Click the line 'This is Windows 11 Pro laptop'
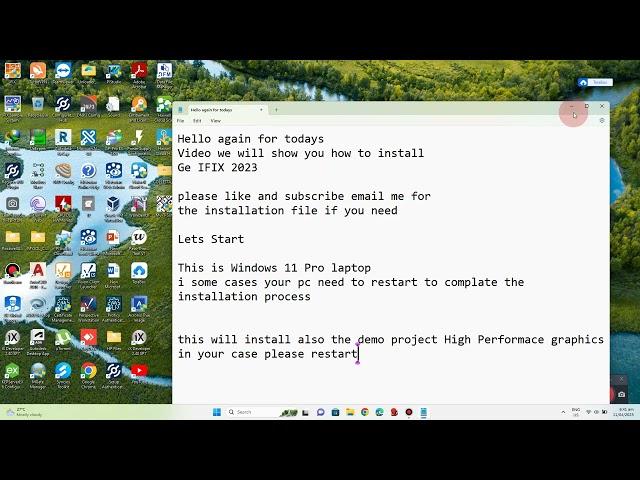Screen dimensions: 640x480 point(274,268)
